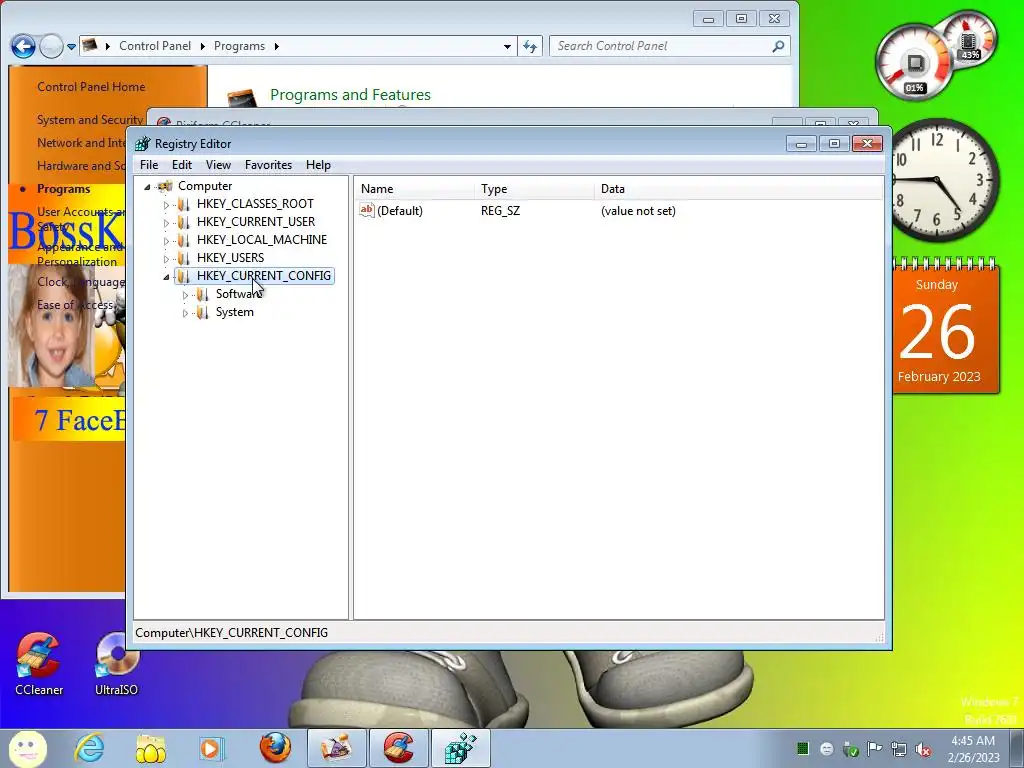Select the (Default) string value icon
Image resolution: width=1024 pixels, height=768 pixels.
click(x=367, y=210)
